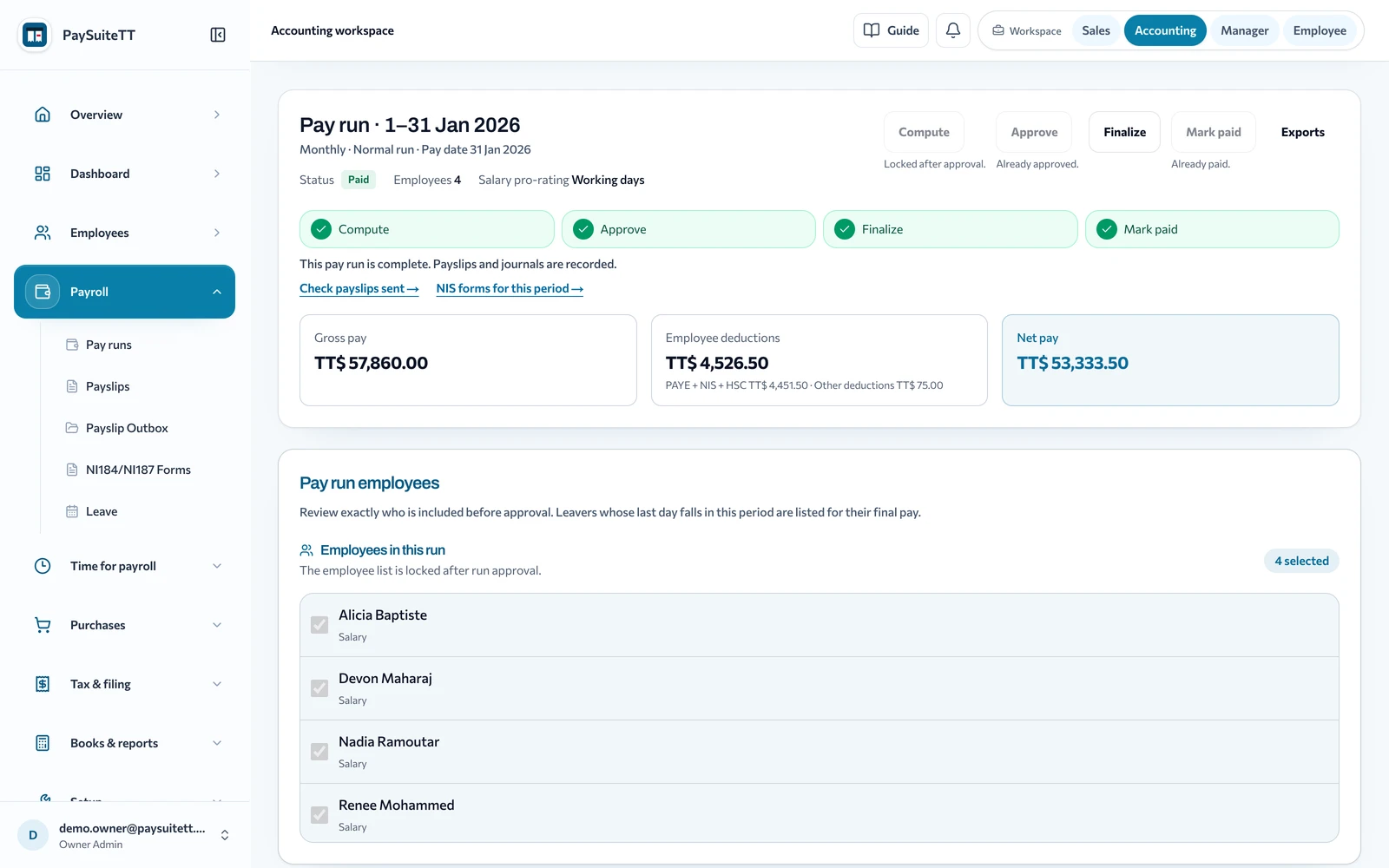The height and width of the screenshot is (868, 1389).
Task: Click the Payroll wallet icon
Action: pyautogui.click(x=43, y=292)
